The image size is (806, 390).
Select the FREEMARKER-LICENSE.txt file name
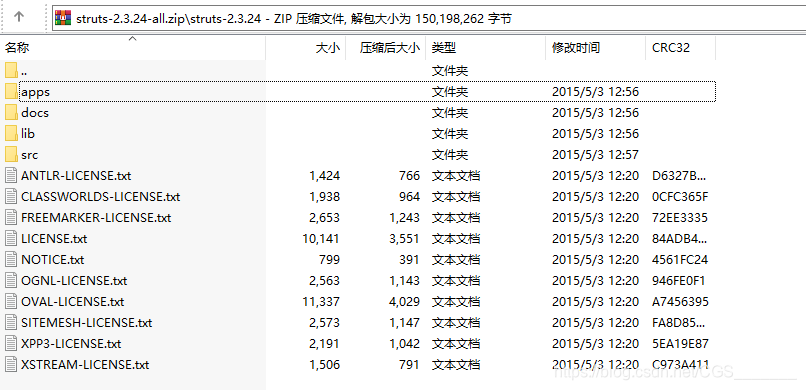[96, 218]
